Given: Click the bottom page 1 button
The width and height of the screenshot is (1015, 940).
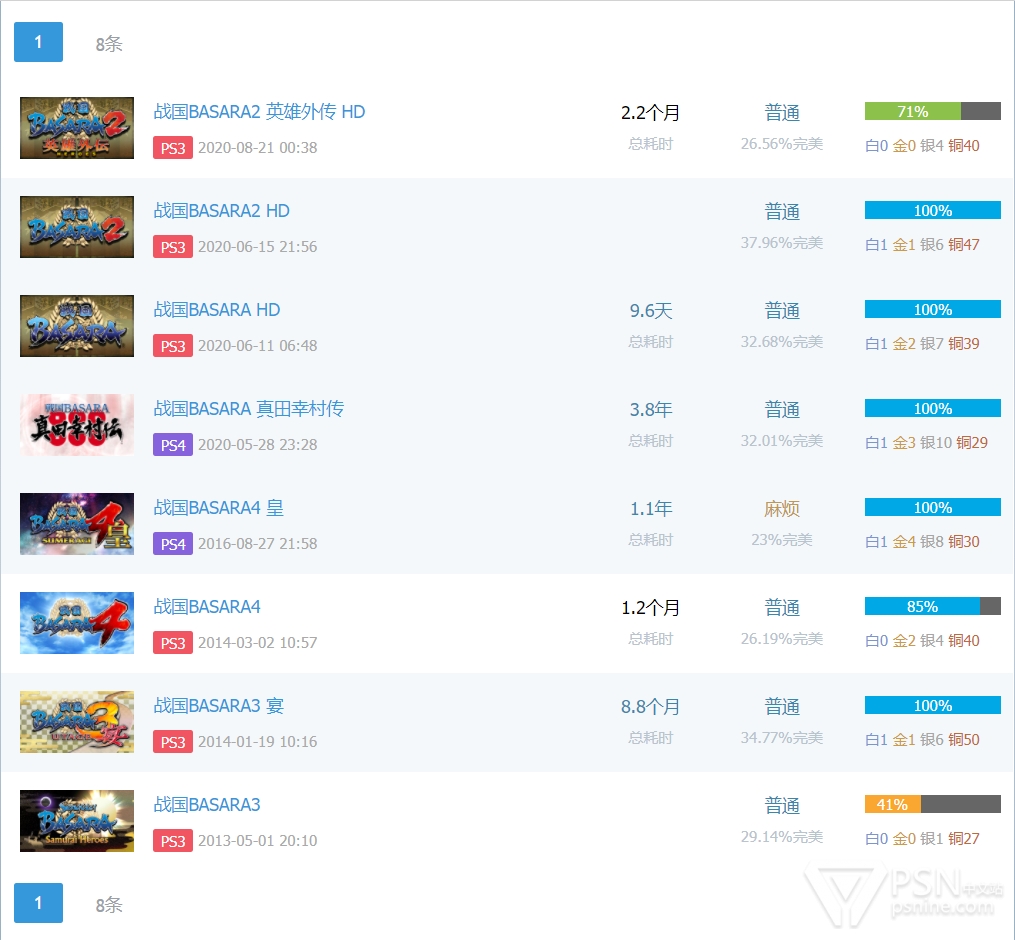Looking at the screenshot, I should (38, 903).
